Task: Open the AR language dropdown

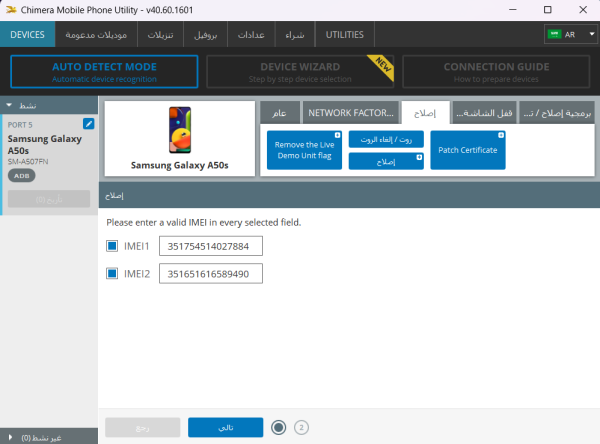Action: pyautogui.click(x=572, y=34)
